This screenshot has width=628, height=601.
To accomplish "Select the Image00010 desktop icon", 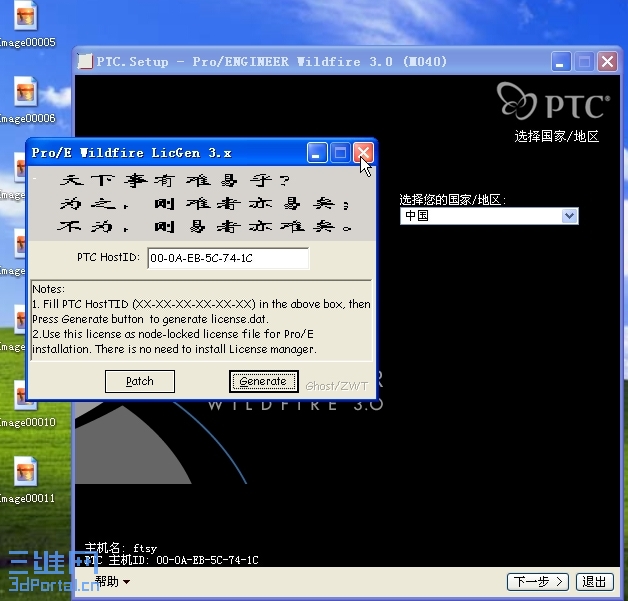I will 26,404.
